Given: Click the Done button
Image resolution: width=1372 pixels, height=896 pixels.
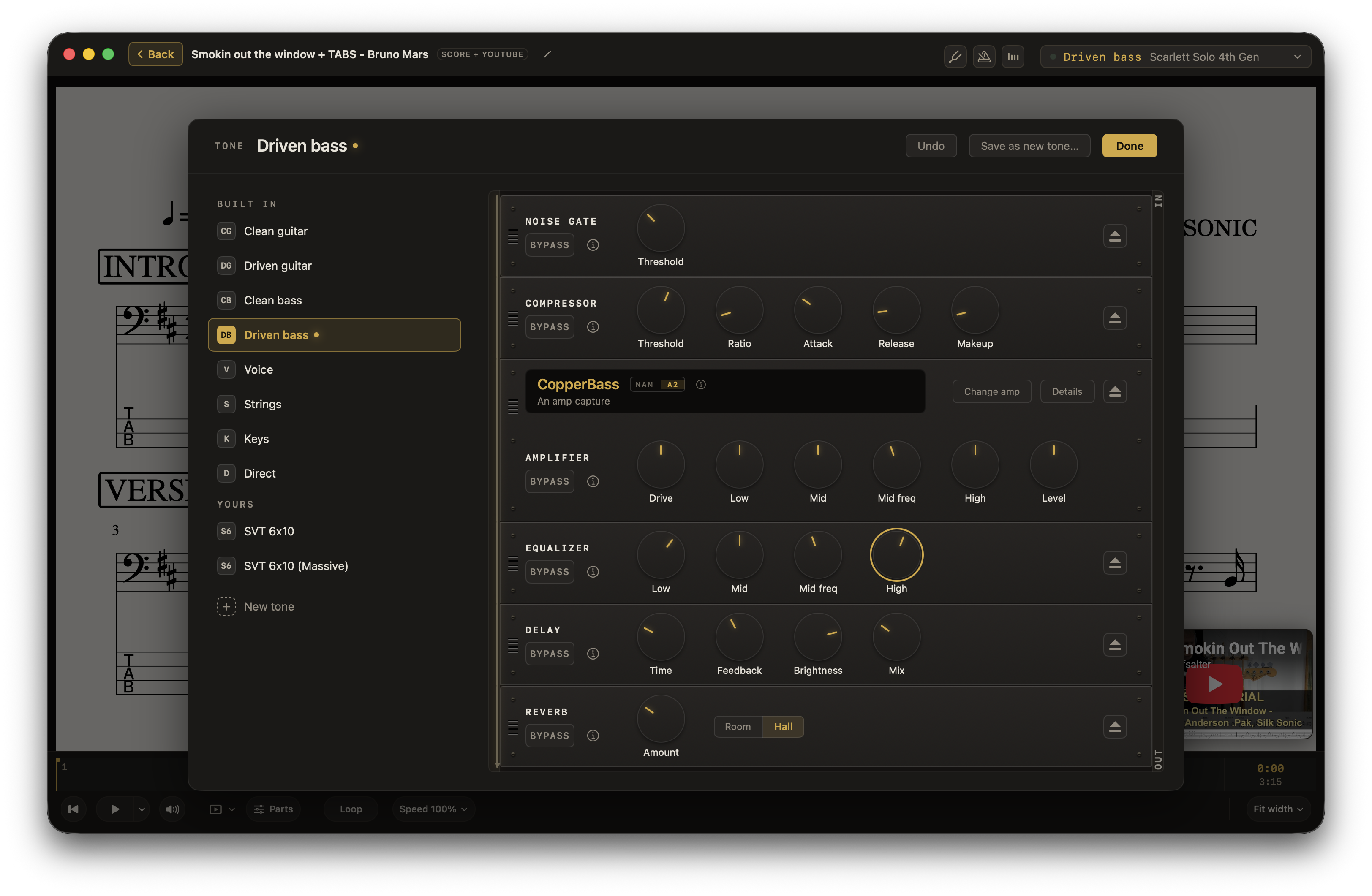Looking at the screenshot, I should [x=1129, y=146].
